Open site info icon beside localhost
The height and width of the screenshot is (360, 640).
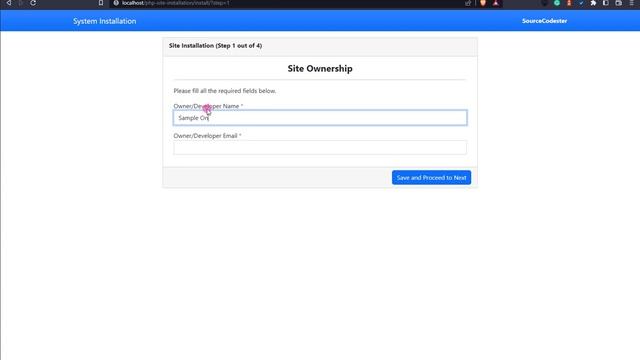click(x=116, y=3)
